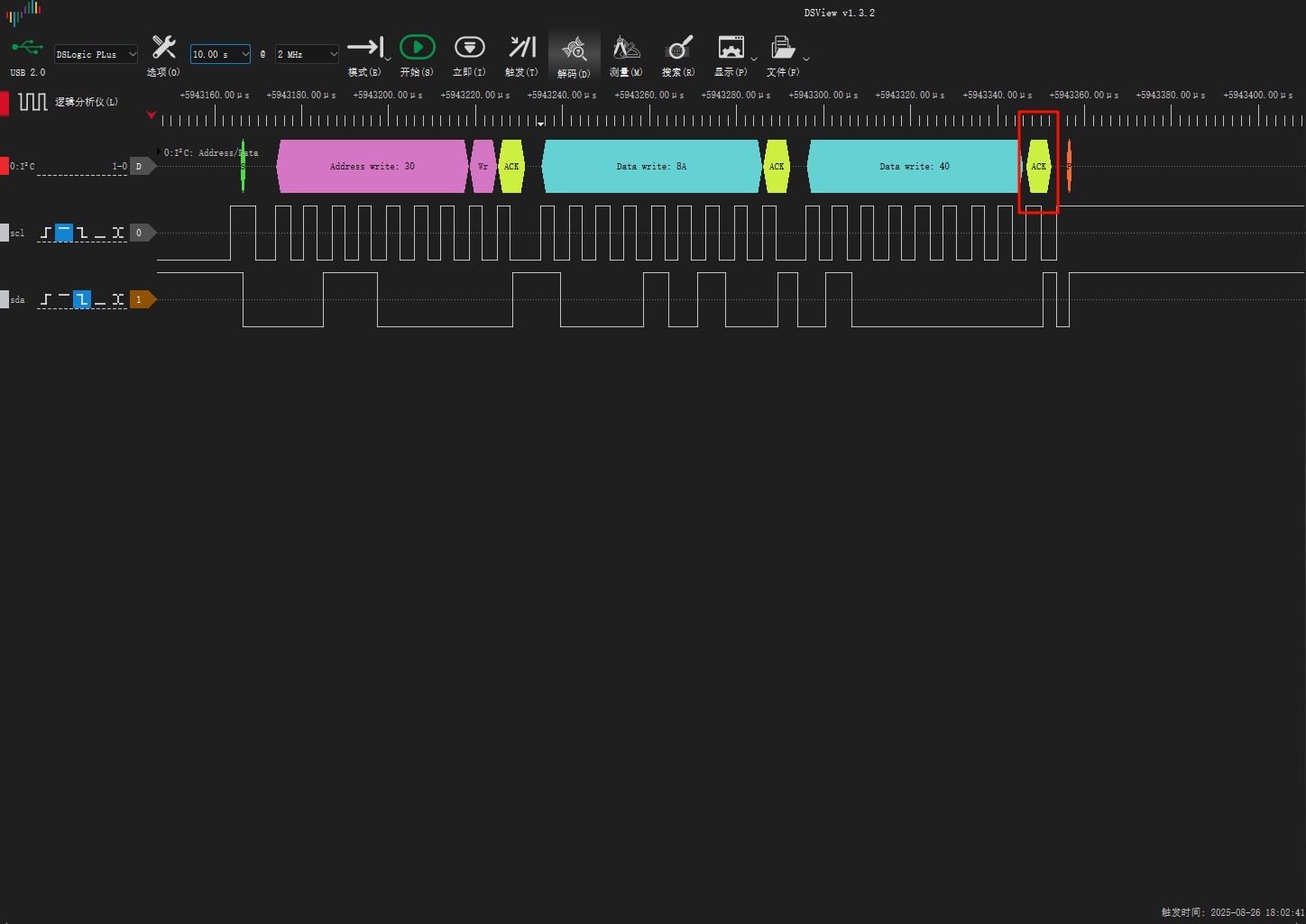Open the File (文件) menu
The height and width of the screenshot is (924, 1306).
point(783,48)
